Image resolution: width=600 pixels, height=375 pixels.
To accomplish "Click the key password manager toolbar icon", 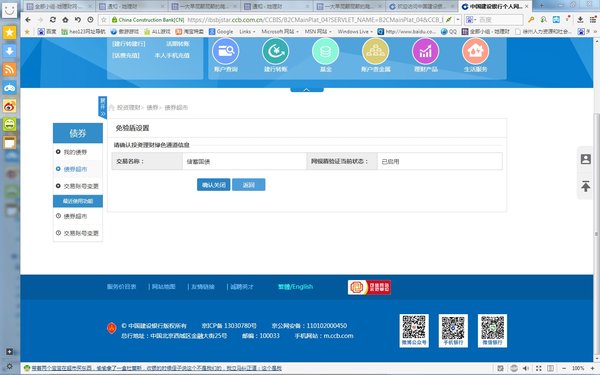I will [x=531, y=20].
